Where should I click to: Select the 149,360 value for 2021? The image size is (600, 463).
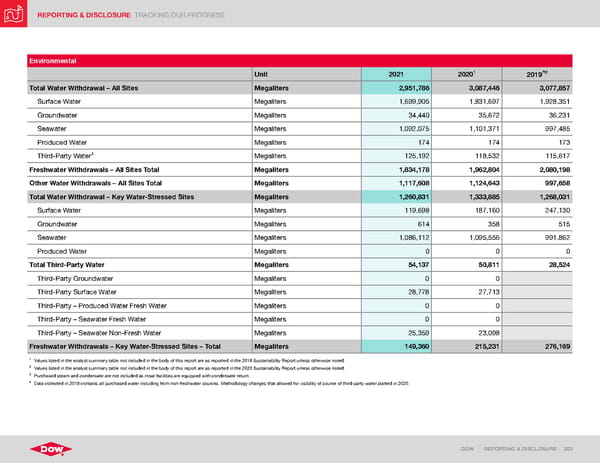coord(417,346)
